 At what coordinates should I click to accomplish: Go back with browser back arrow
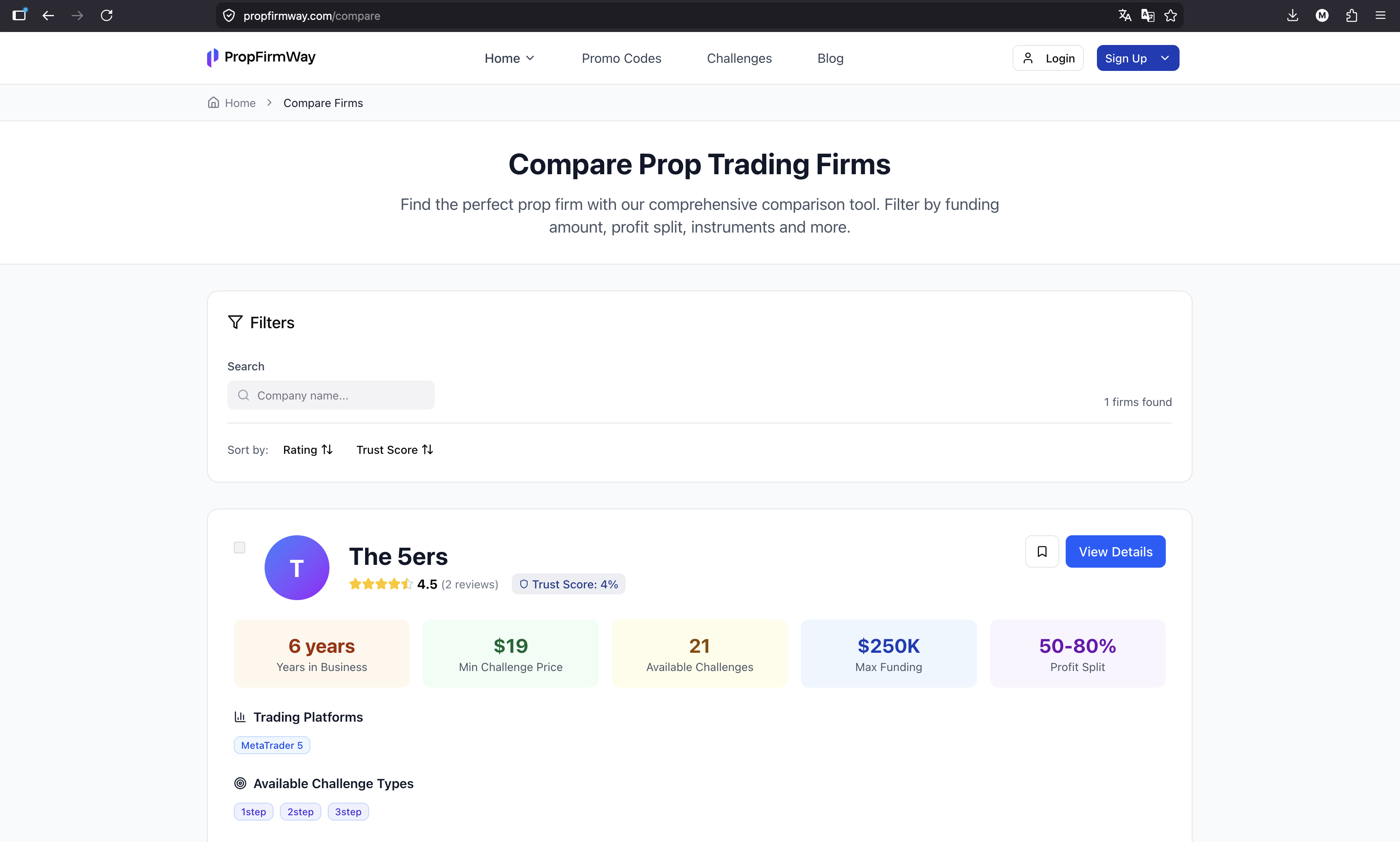tap(48, 15)
